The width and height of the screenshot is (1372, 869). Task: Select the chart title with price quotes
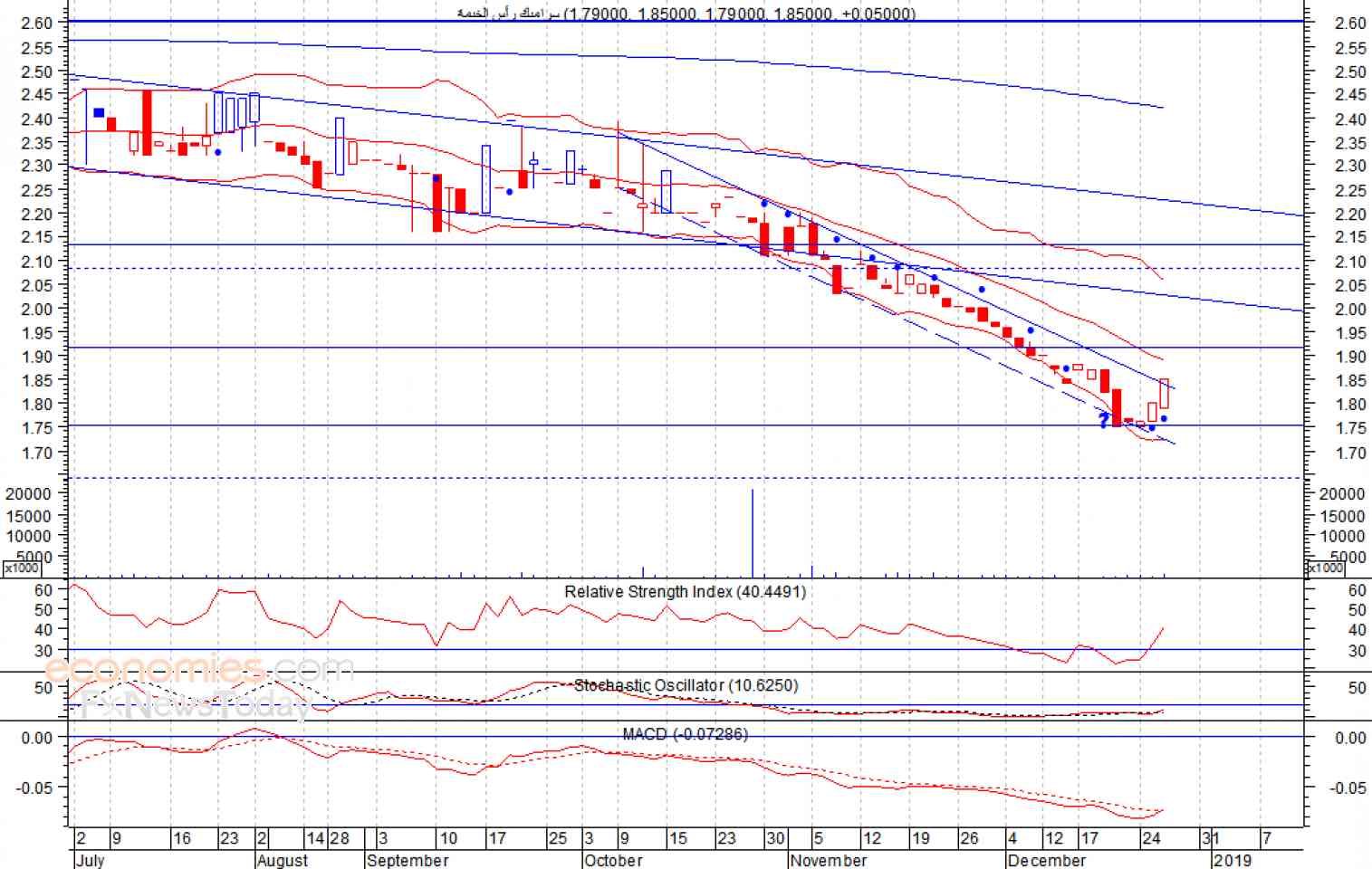(686, 14)
